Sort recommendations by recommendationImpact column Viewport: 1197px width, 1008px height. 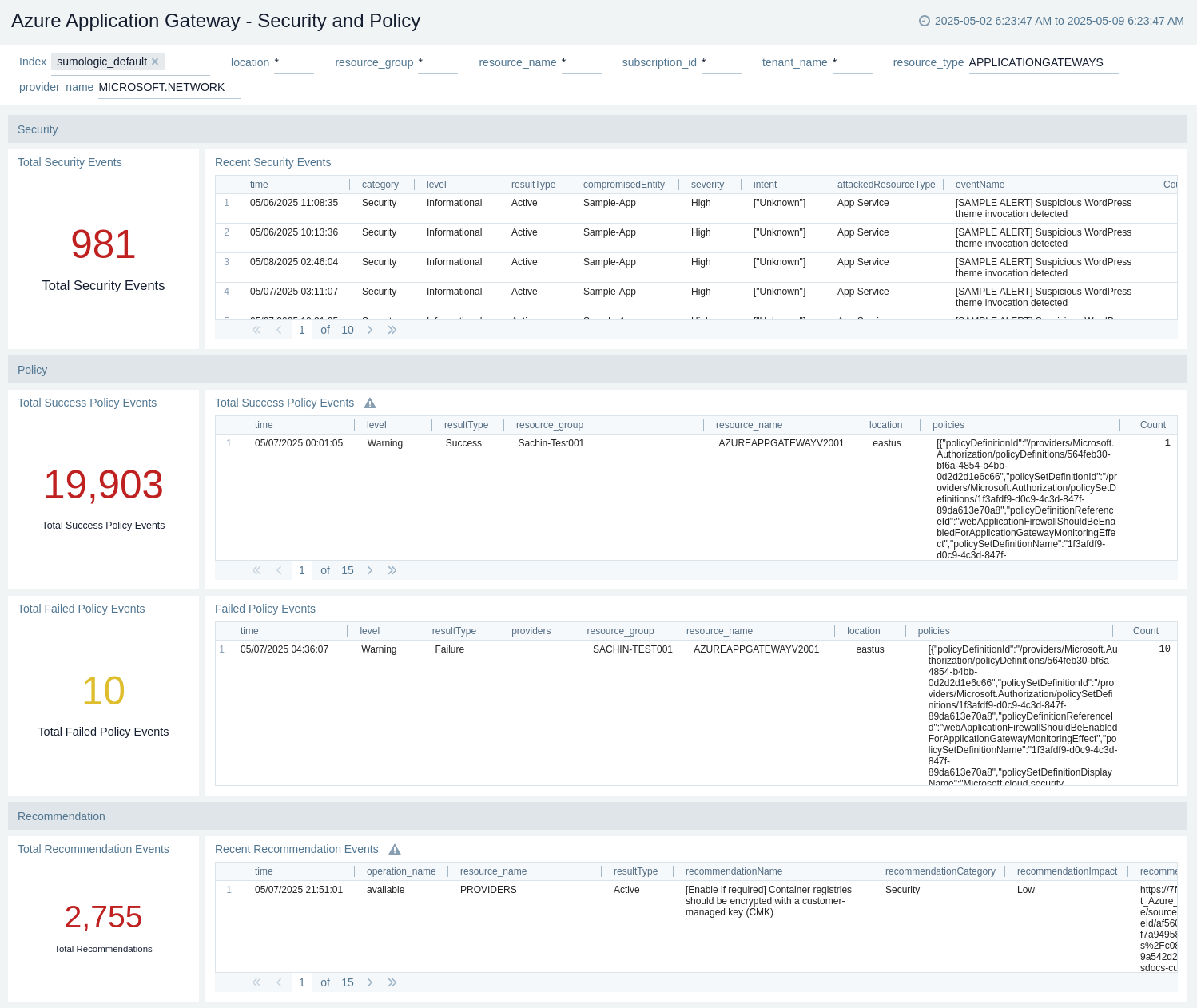(x=1067, y=871)
